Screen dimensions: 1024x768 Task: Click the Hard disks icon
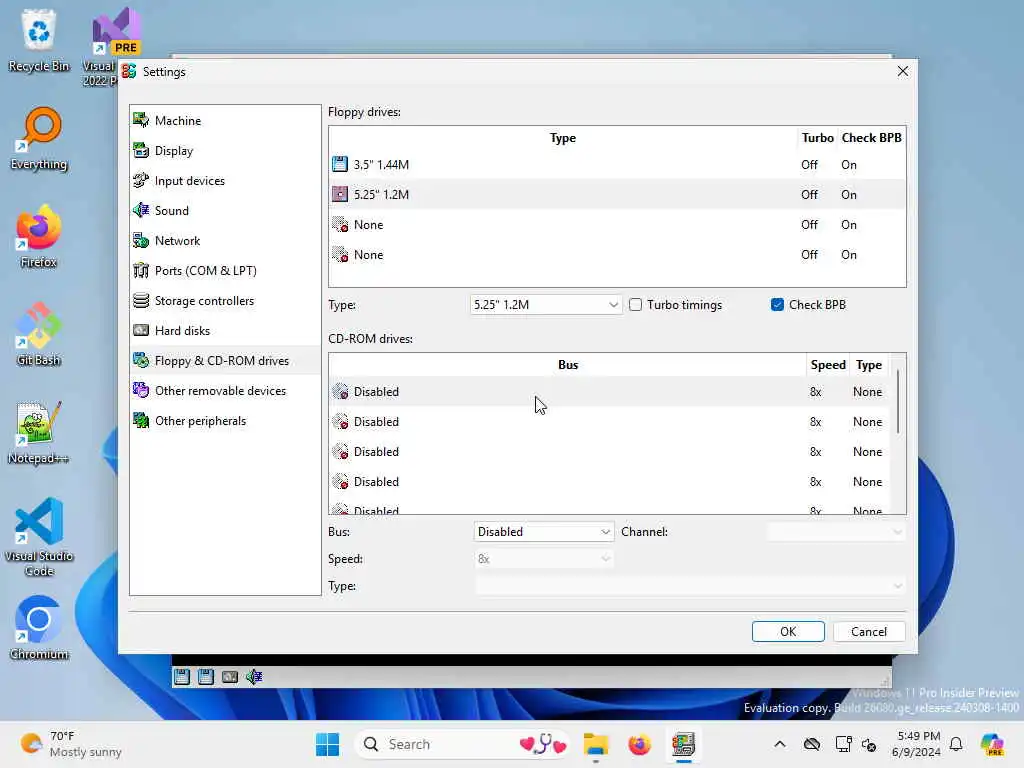(141, 330)
